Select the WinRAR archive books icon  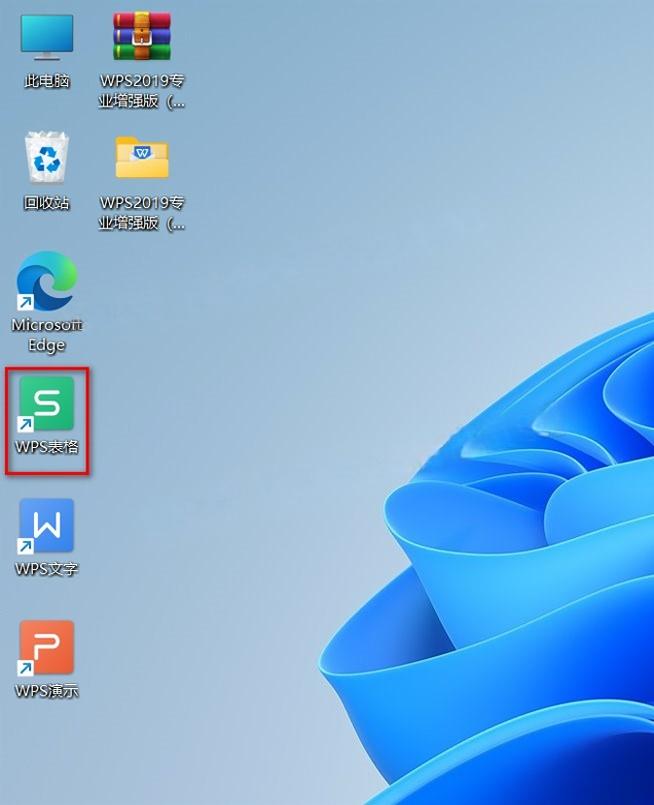point(142,37)
